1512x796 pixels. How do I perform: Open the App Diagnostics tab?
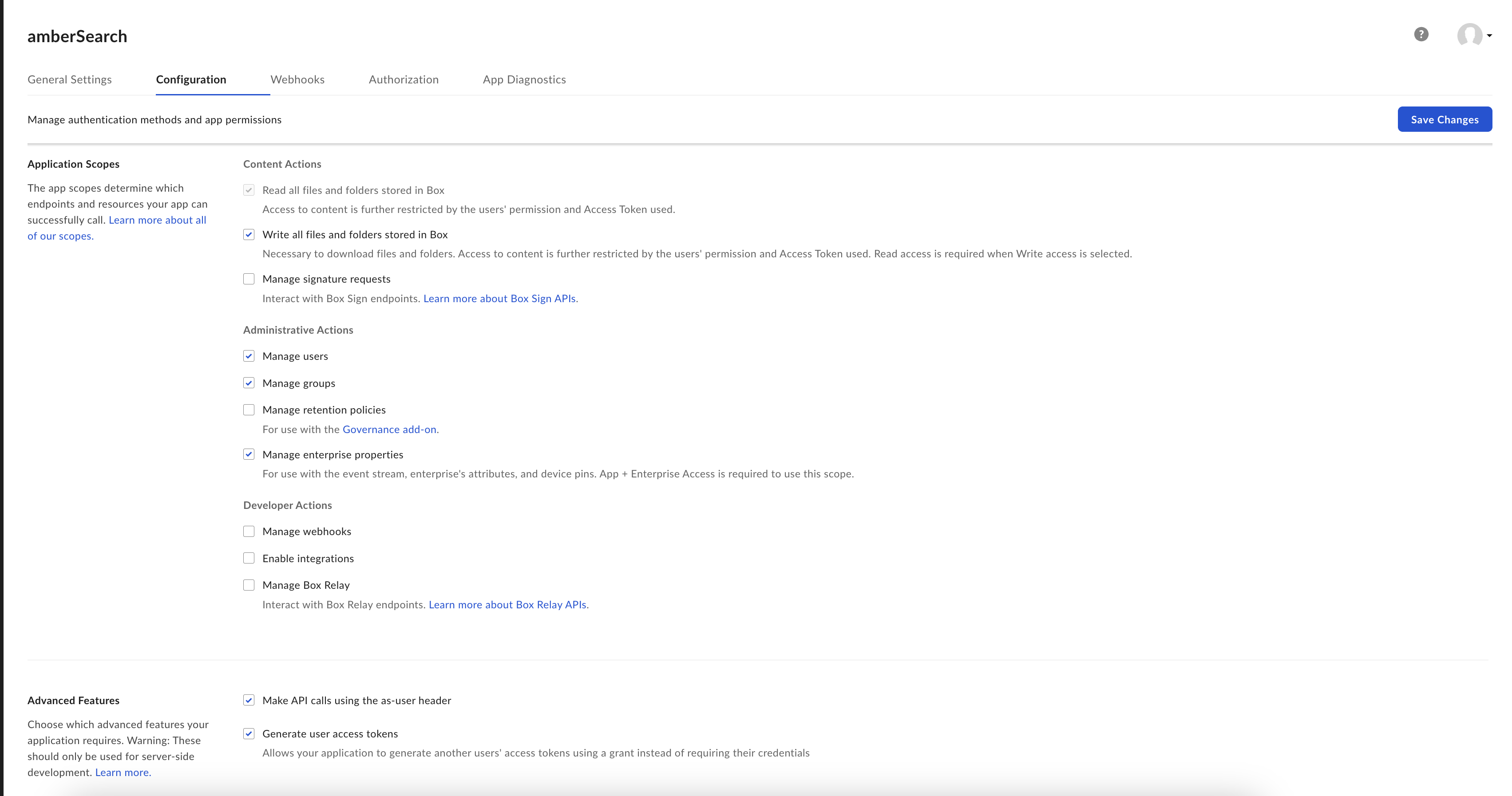[524, 79]
